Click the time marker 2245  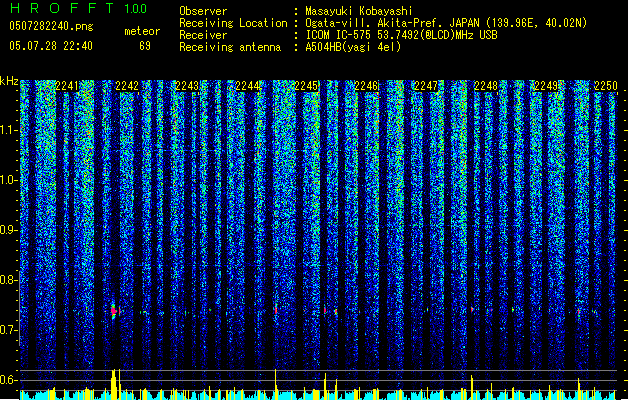point(306,86)
